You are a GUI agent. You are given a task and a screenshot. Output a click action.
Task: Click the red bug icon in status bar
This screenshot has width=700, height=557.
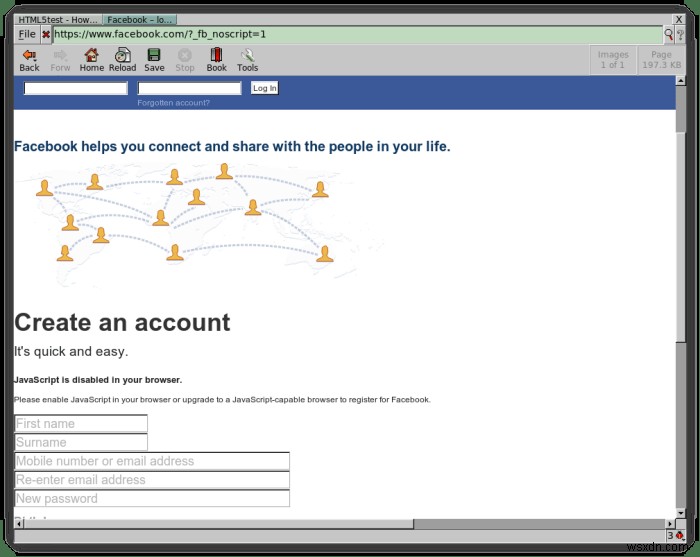coord(680,535)
